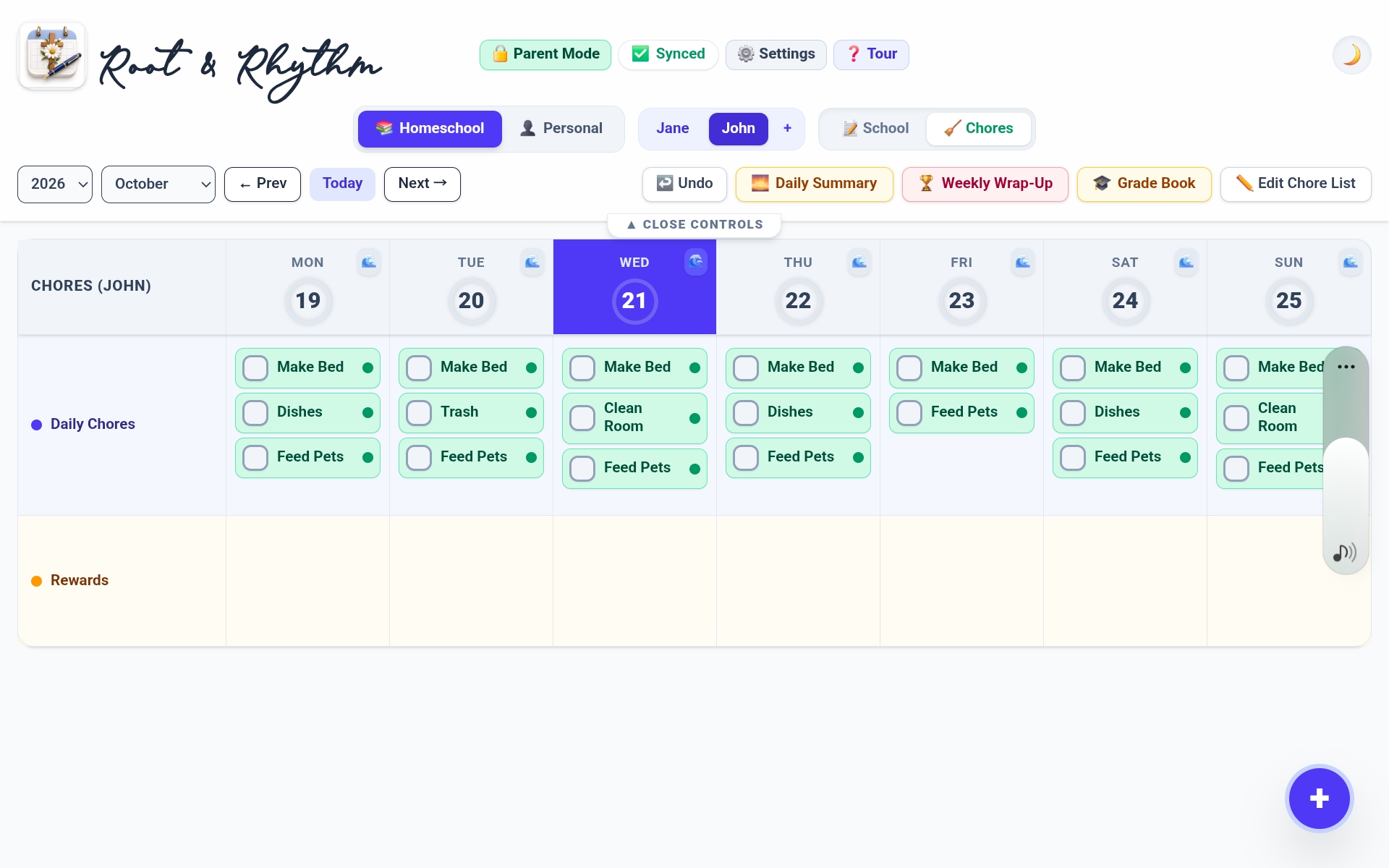Viewport: 1389px width, 868px height.
Task: Toggle Parent Mode lock button
Action: point(545,54)
